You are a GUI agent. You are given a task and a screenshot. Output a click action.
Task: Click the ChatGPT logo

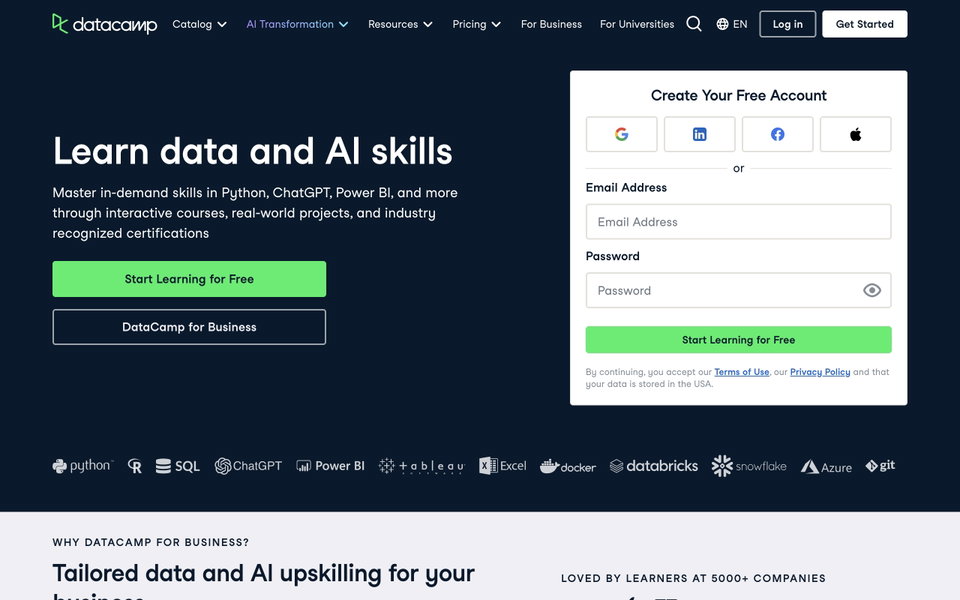(x=248, y=466)
